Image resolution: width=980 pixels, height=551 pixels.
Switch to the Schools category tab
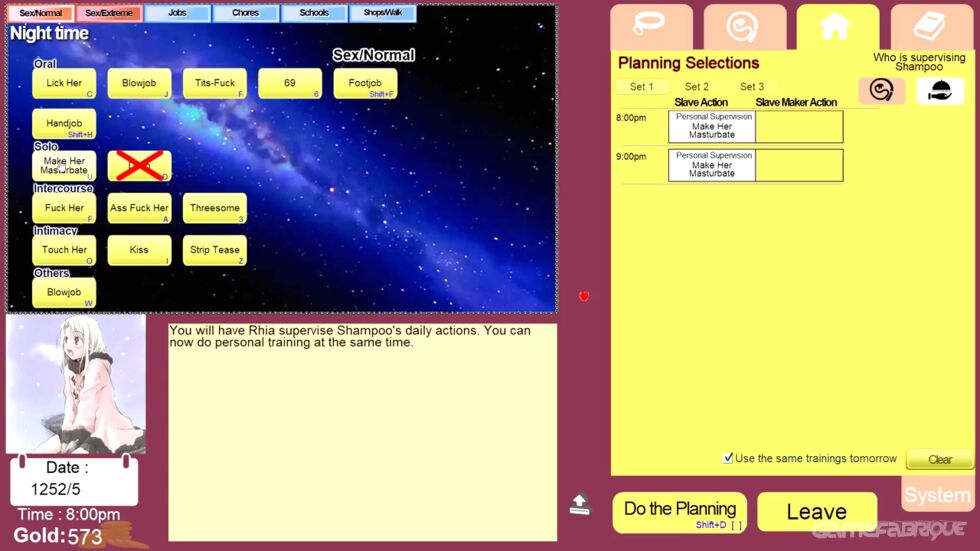point(314,14)
